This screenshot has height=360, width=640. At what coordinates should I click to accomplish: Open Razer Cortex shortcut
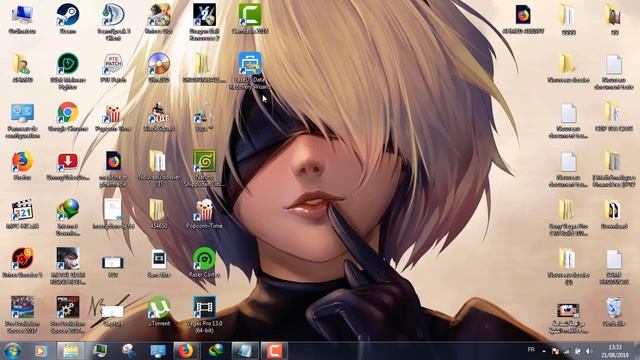[204, 262]
